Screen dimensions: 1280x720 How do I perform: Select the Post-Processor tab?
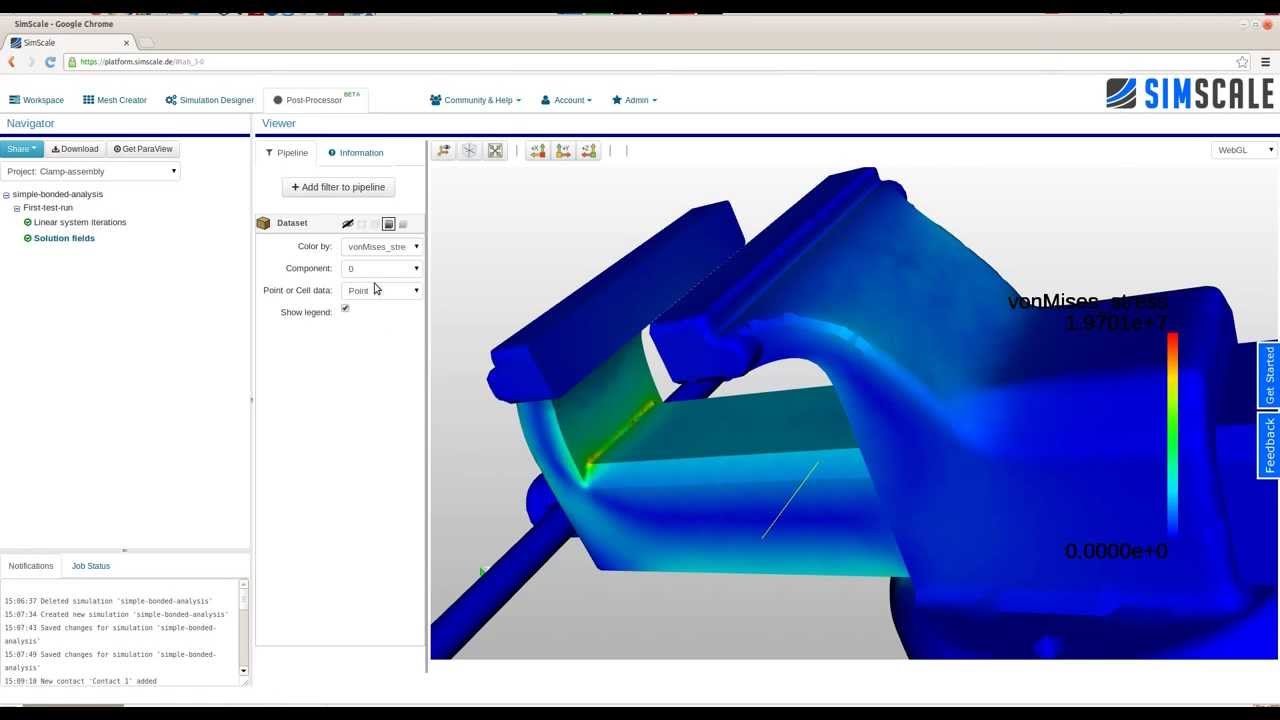(x=316, y=100)
